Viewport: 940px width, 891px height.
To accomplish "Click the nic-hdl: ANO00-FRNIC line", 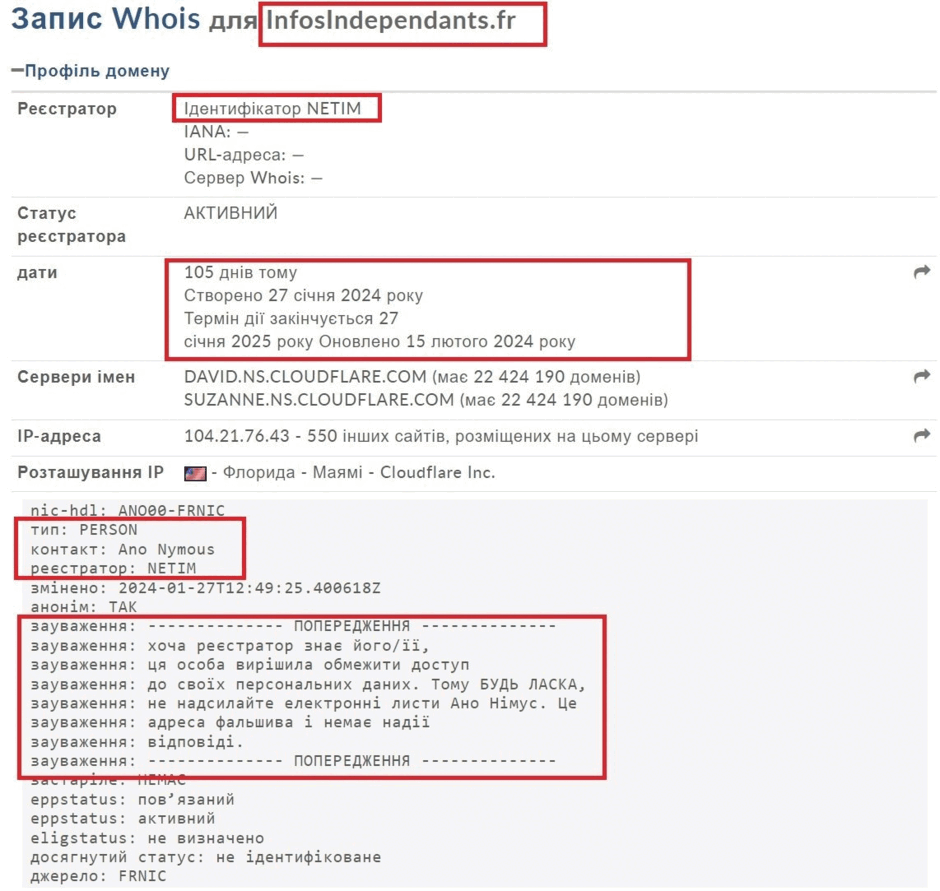I will 128,510.
